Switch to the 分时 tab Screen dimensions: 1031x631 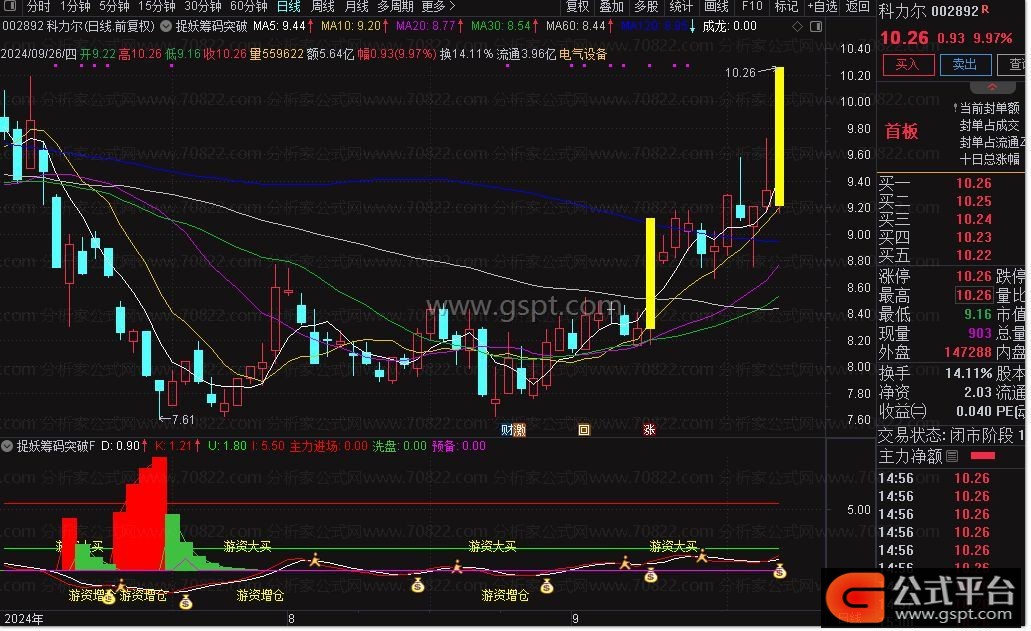39,7
